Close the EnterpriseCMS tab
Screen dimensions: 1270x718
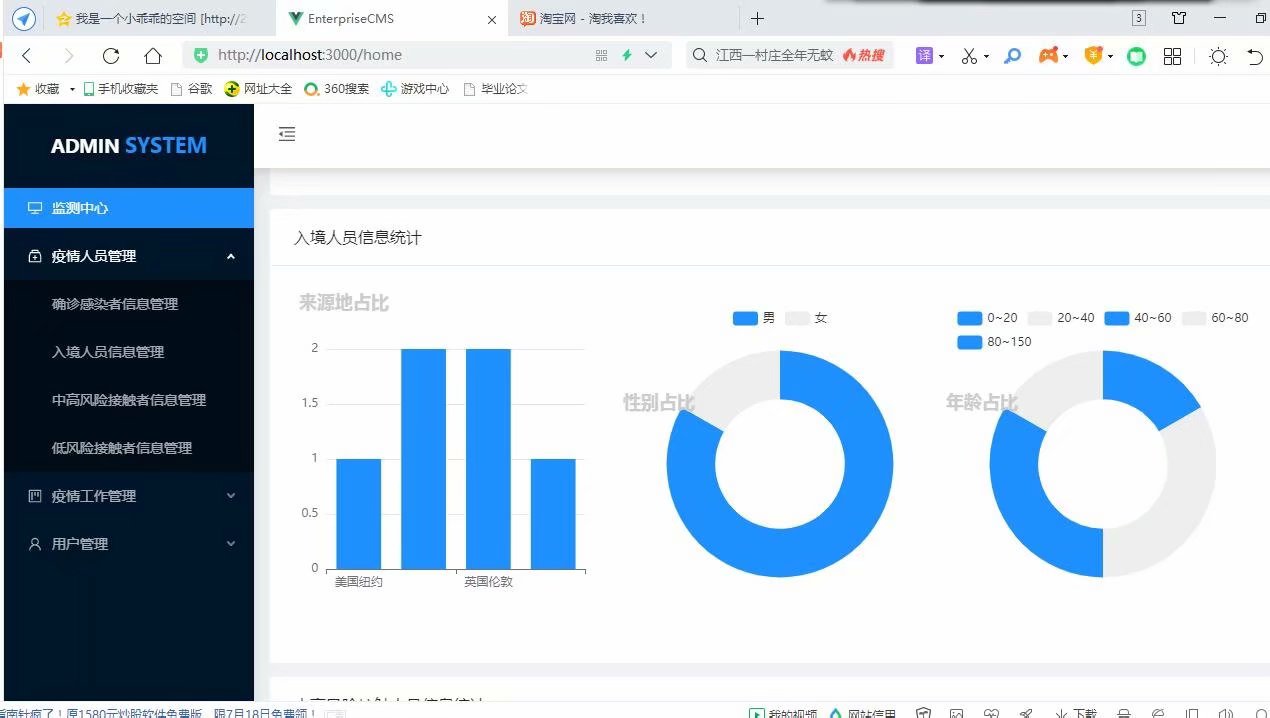pos(491,19)
